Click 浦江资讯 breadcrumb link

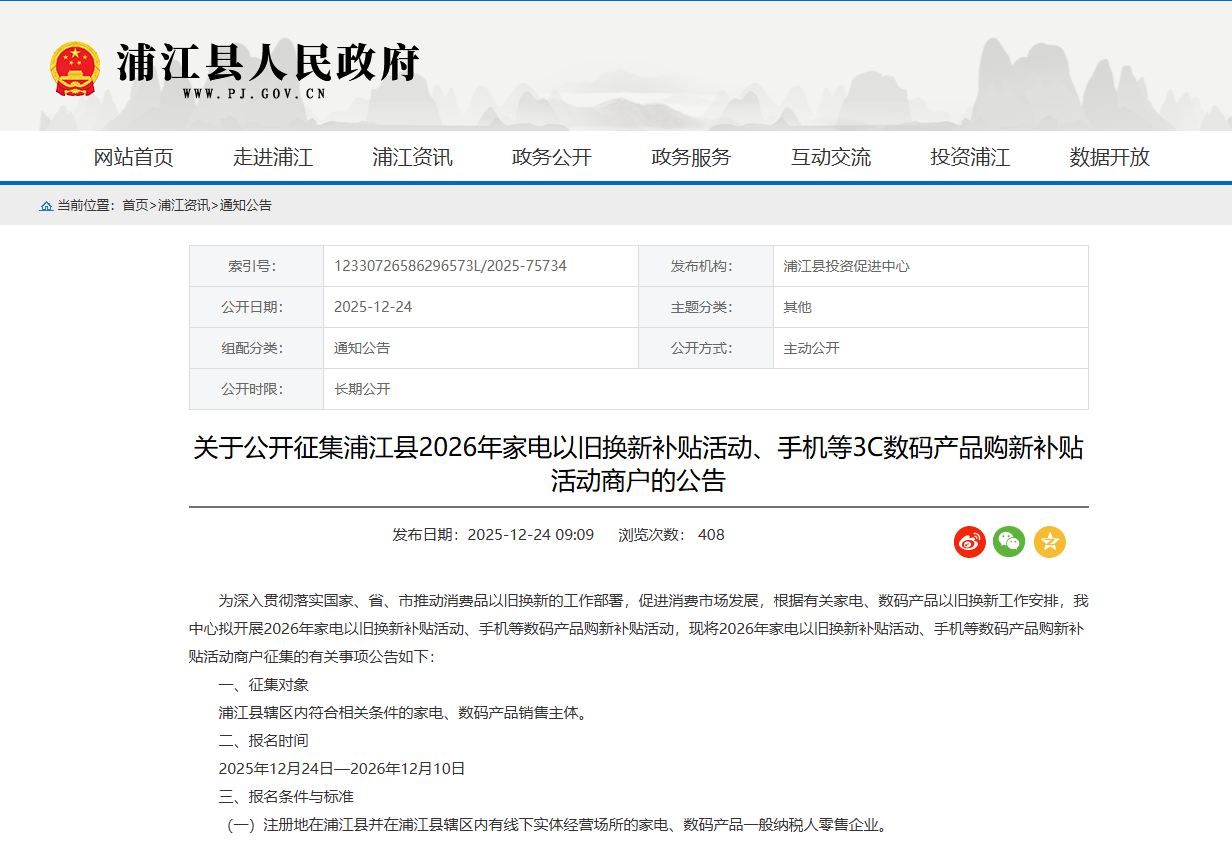tap(184, 206)
